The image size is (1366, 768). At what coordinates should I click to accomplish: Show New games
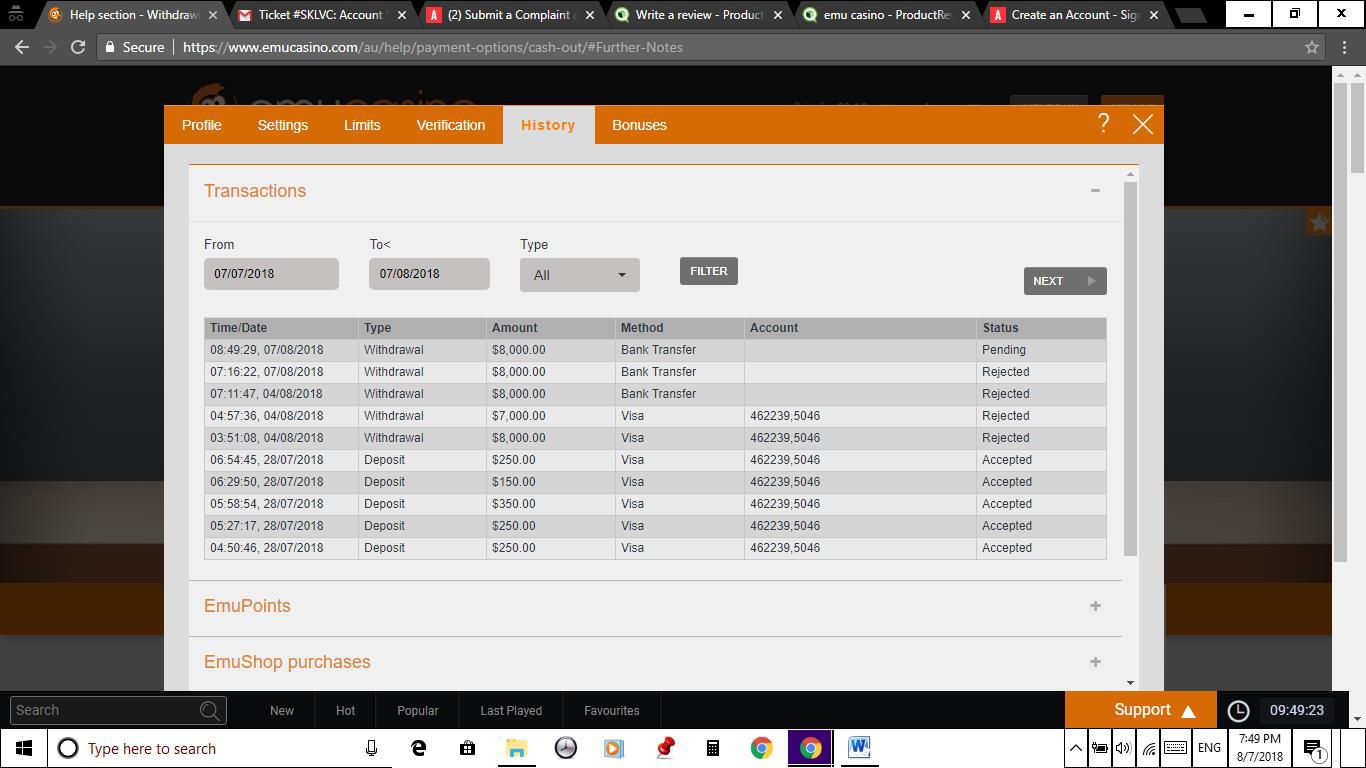coord(282,710)
